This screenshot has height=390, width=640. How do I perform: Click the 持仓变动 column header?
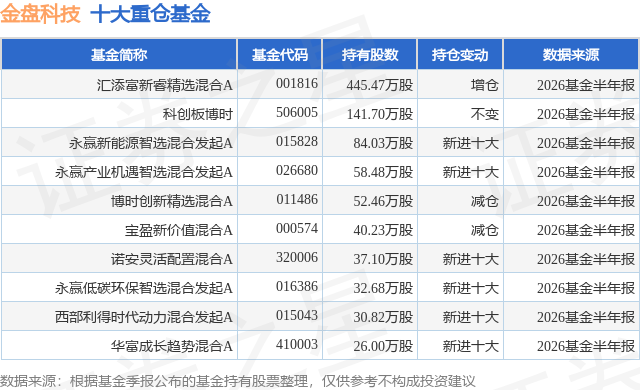point(460,55)
